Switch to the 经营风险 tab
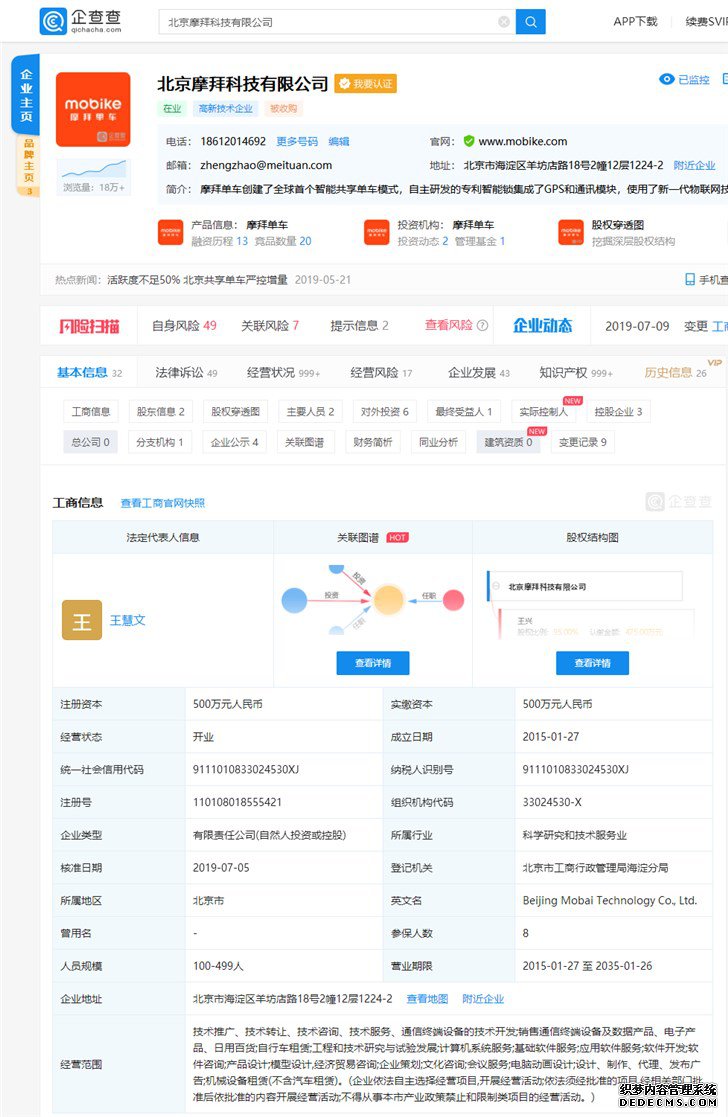Screen dimensions: 728x1117 [x=381, y=373]
